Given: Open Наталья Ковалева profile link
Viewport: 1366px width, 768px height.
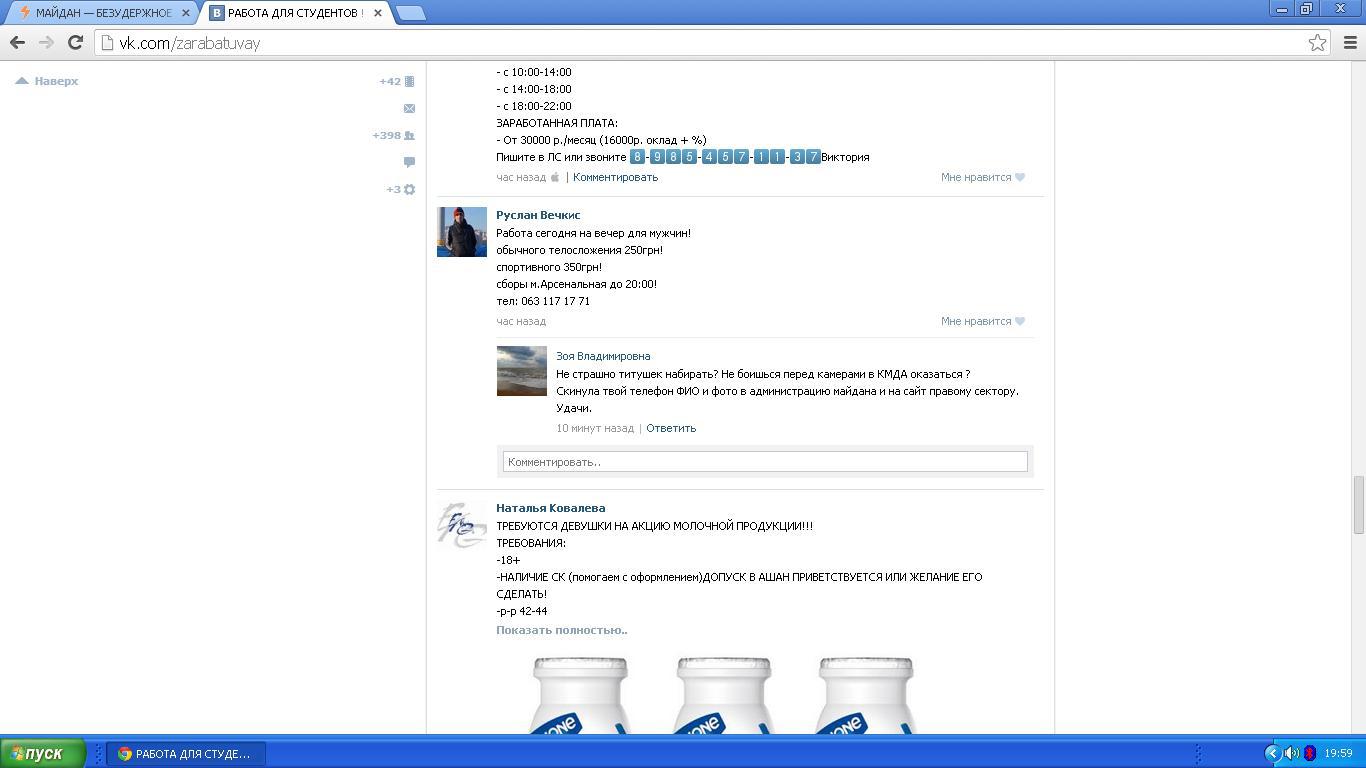Looking at the screenshot, I should [x=550, y=508].
